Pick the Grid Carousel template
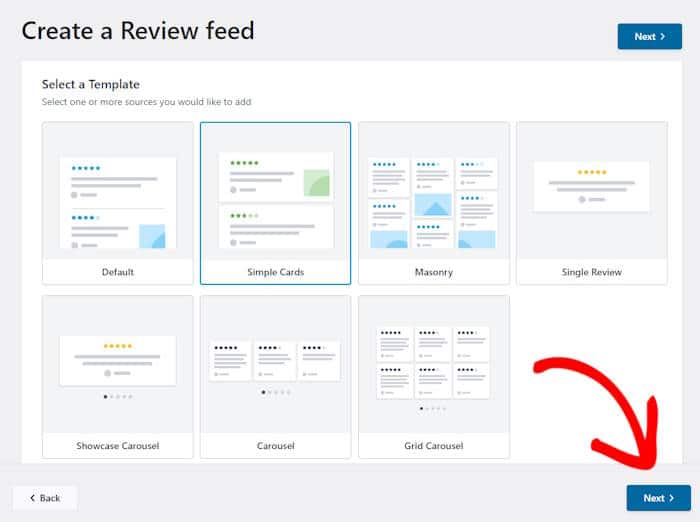The image size is (700, 522). coord(433,365)
